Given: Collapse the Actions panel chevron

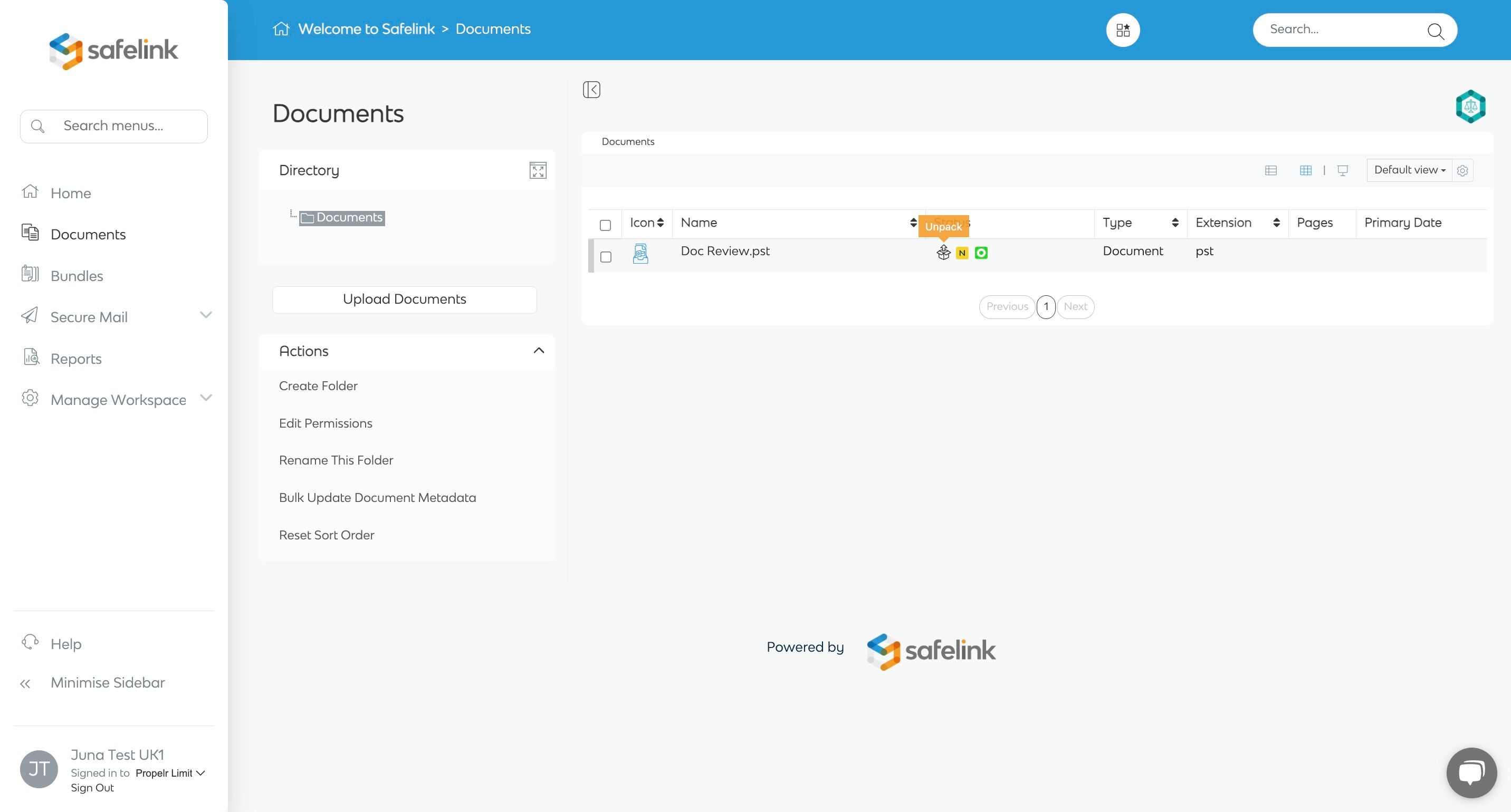Looking at the screenshot, I should pyautogui.click(x=539, y=351).
